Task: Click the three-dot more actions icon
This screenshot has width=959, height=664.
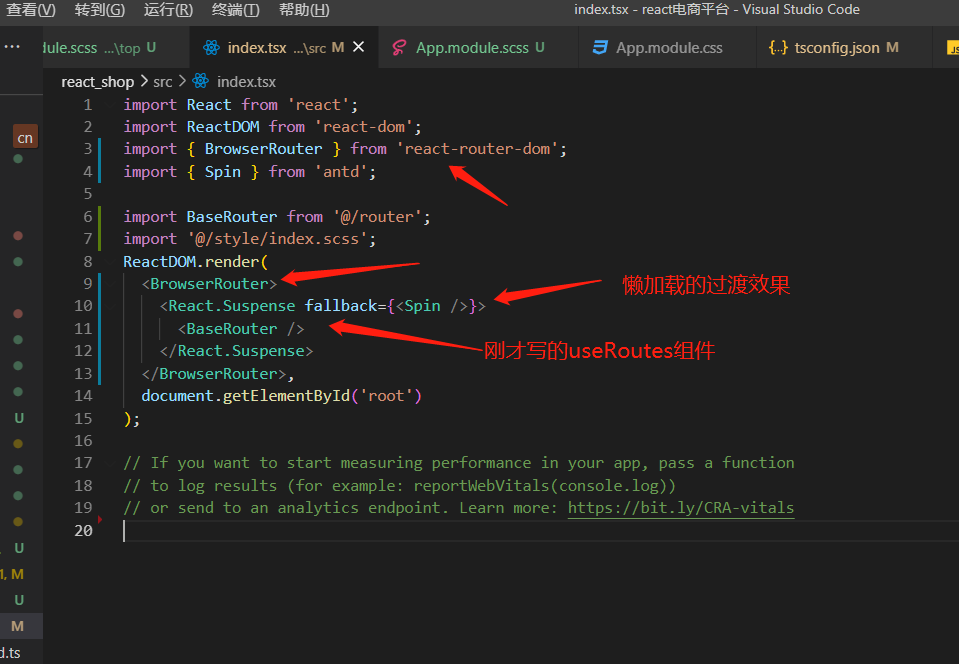Action: pos(12,47)
